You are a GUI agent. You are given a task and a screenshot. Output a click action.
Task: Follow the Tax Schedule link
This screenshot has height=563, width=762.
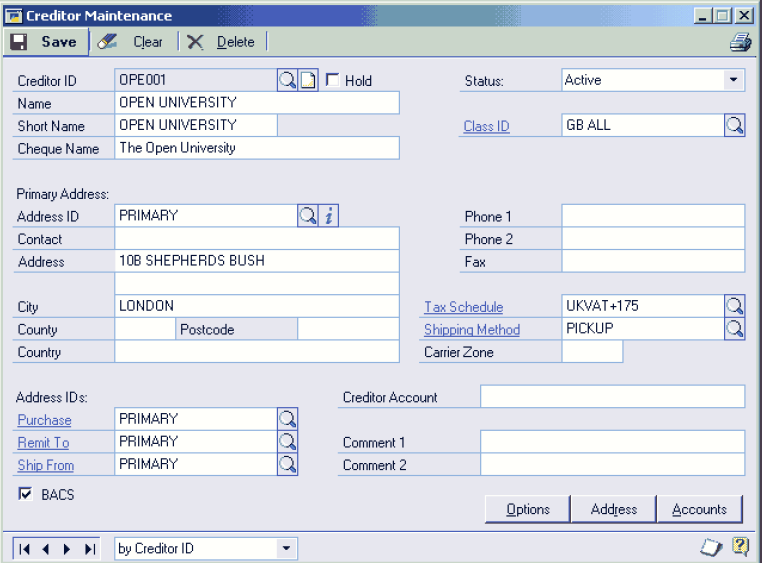click(x=463, y=307)
